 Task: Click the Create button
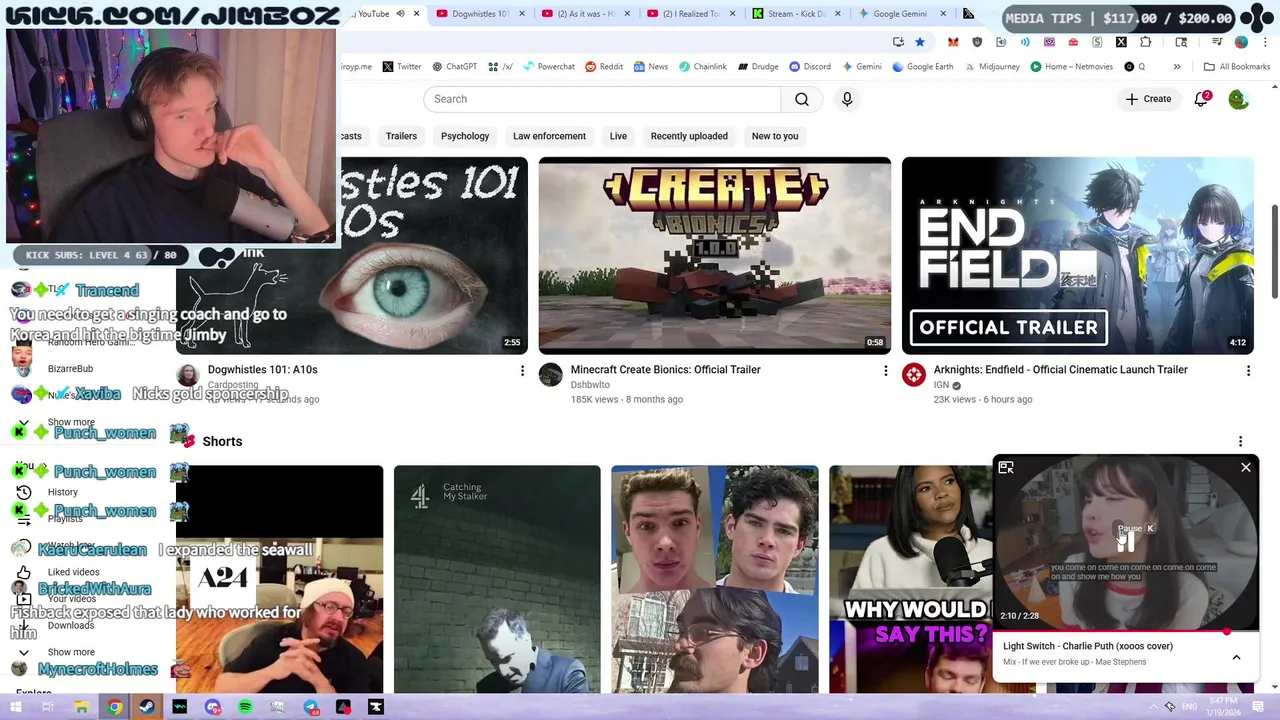pyautogui.click(x=1148, y=99)
